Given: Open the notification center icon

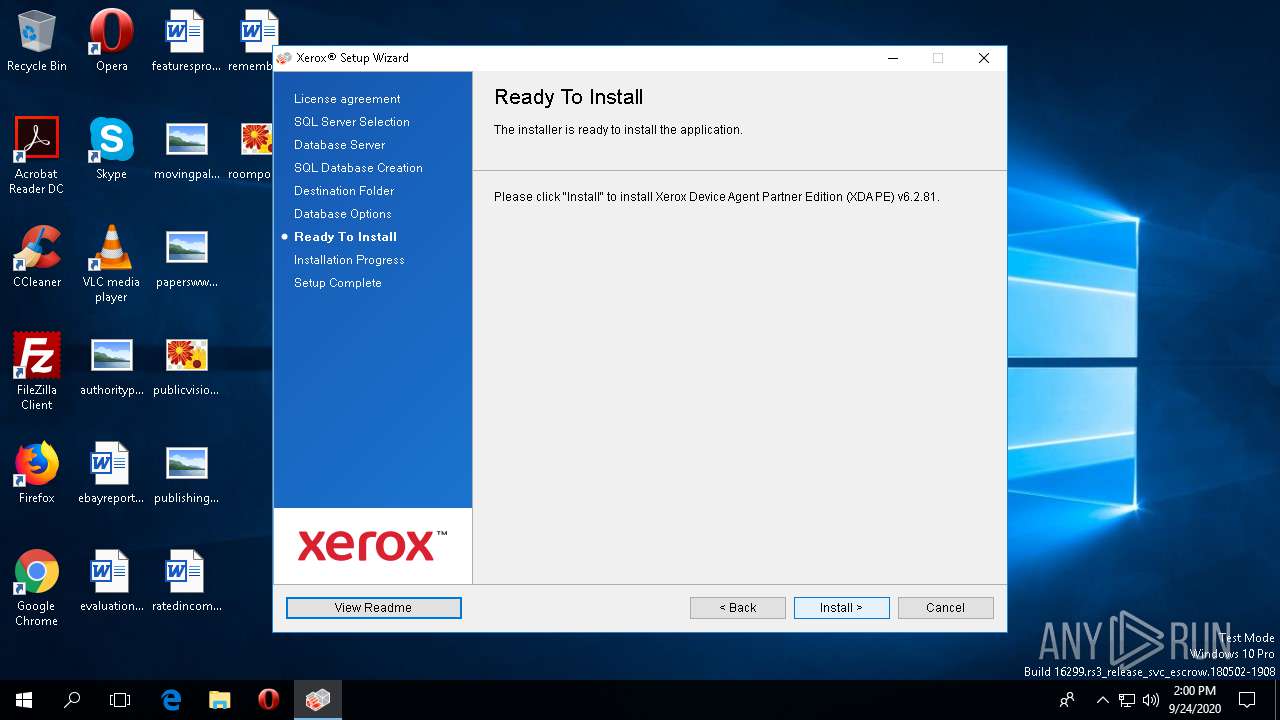Looking at the screenshot, I should pyautogui.click(x=1247, y=700).
